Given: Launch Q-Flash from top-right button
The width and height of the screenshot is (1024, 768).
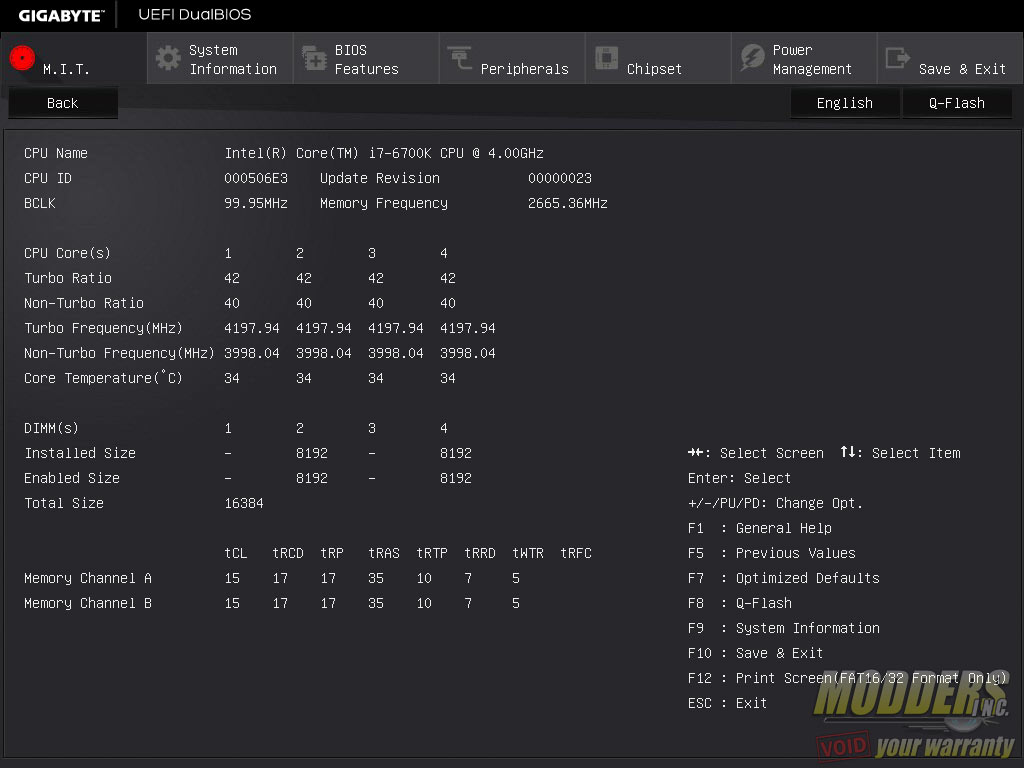Looking at the screenshot, I should 957,103.
